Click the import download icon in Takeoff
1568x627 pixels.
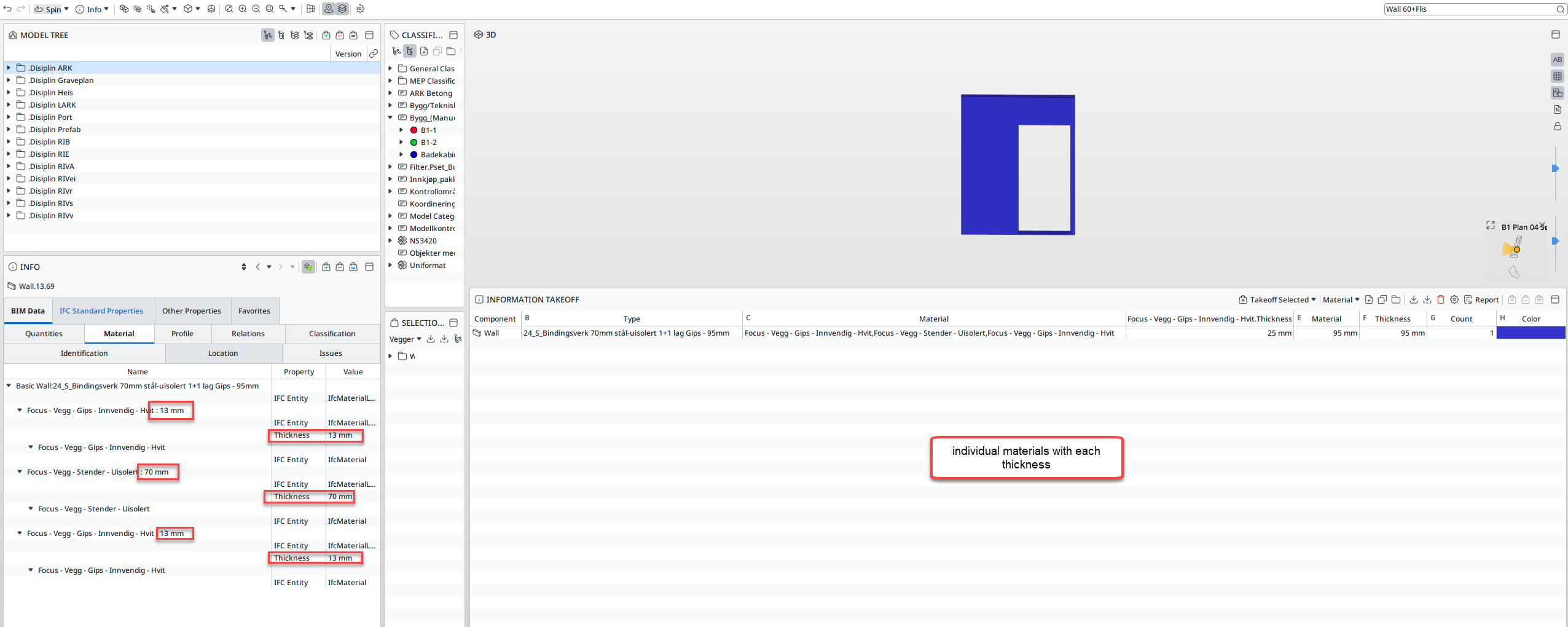pyautogui.click(x=1414, y=299)
